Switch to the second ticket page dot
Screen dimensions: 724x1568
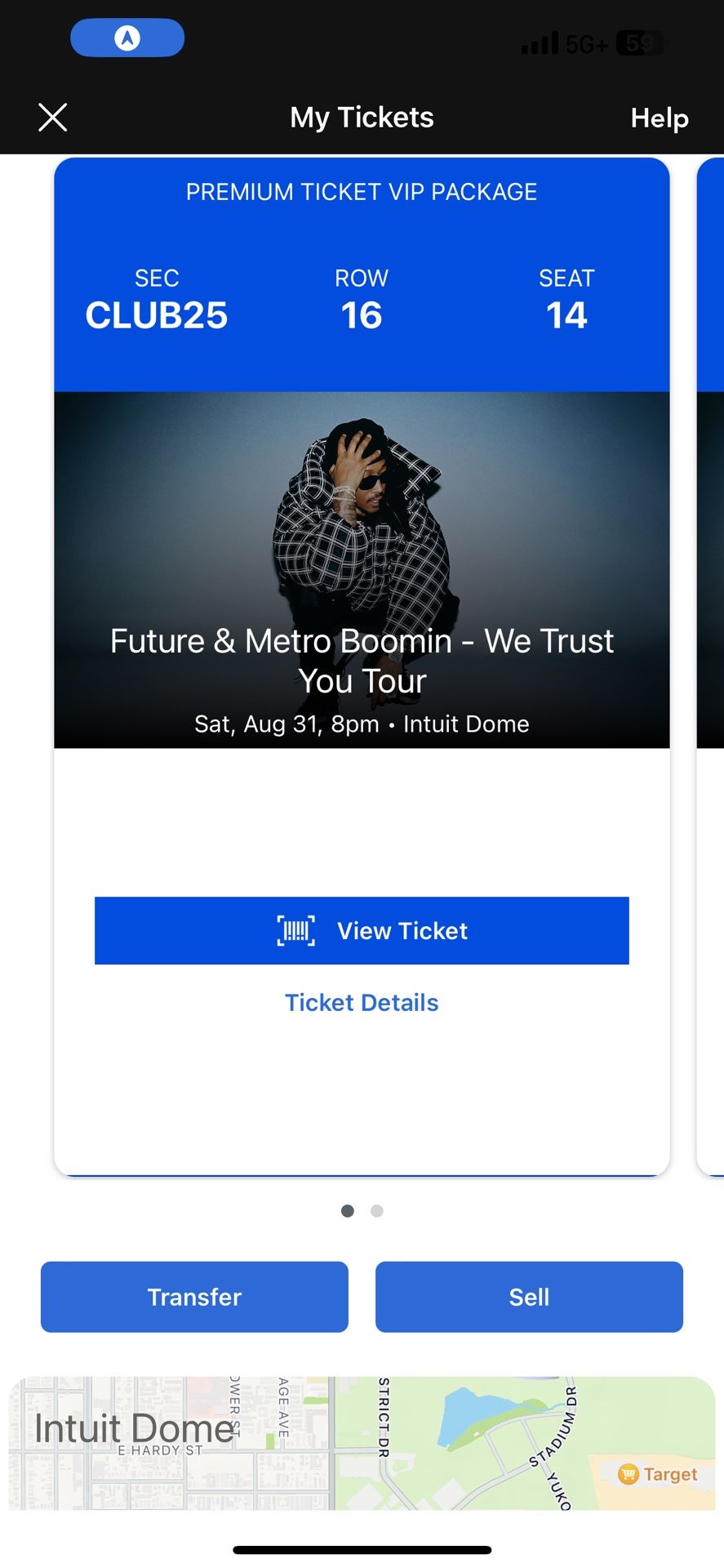[x=376, y=1210]
